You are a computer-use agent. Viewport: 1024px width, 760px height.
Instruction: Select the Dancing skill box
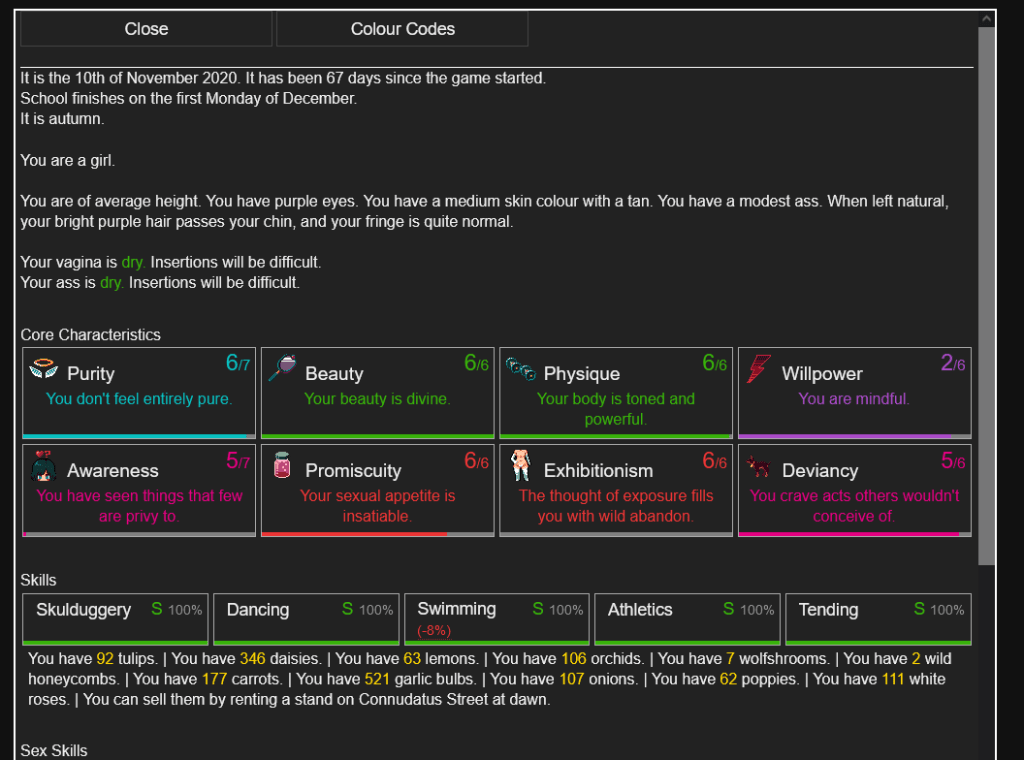(x=306, y=619)
